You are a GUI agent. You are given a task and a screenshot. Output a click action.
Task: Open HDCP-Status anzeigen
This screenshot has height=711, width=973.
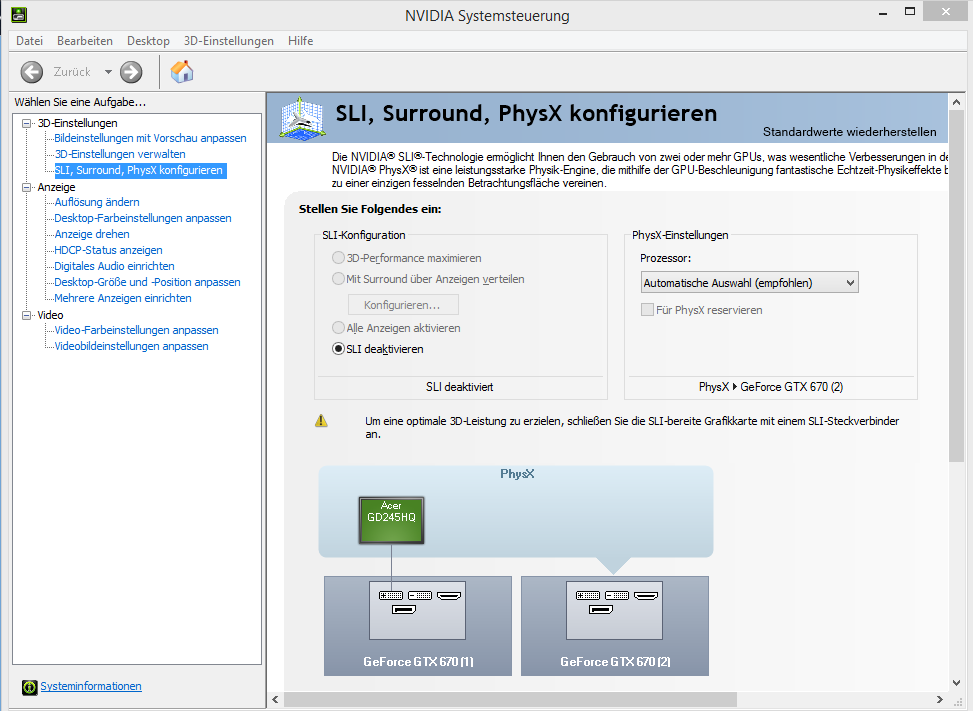pyautogui.click(x=108, y=250)
